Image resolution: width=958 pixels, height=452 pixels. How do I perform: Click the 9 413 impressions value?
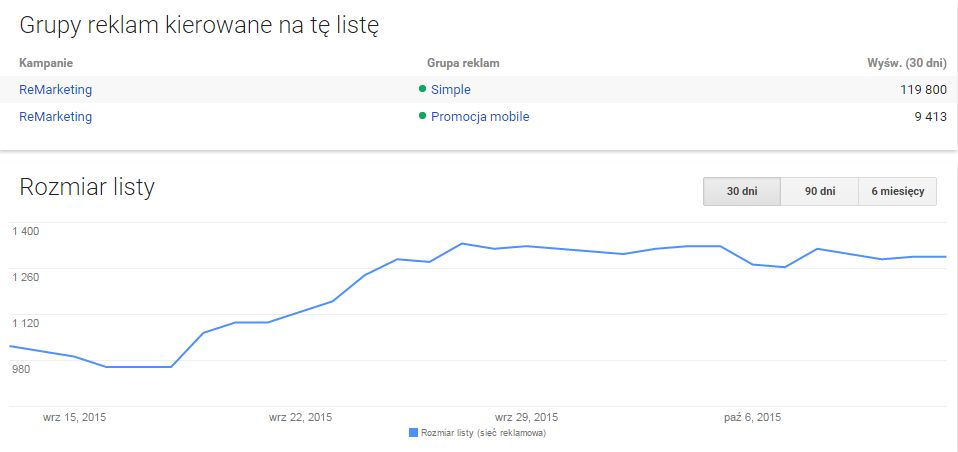click(x=929, y=117)
